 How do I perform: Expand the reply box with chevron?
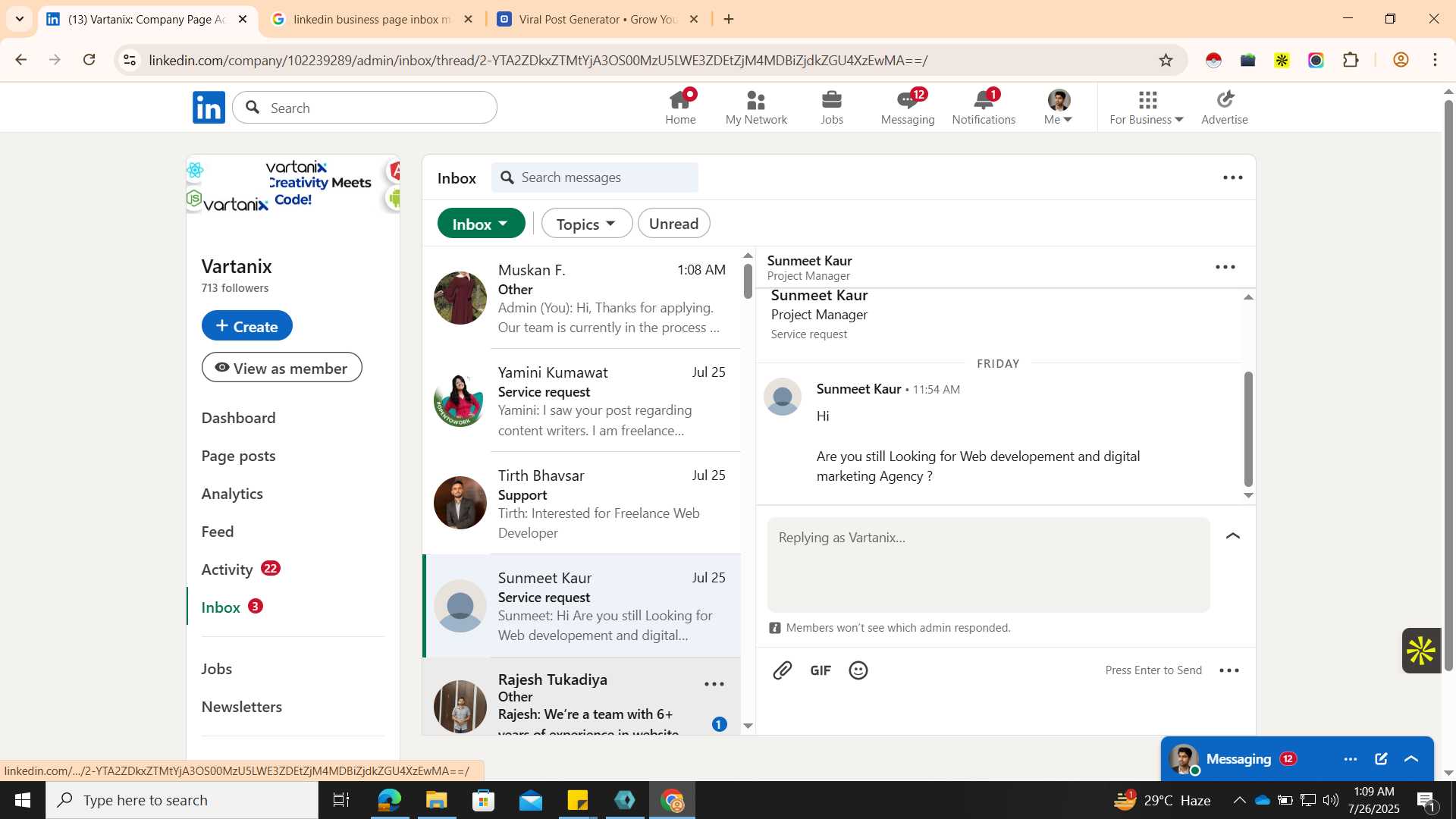1233,536
